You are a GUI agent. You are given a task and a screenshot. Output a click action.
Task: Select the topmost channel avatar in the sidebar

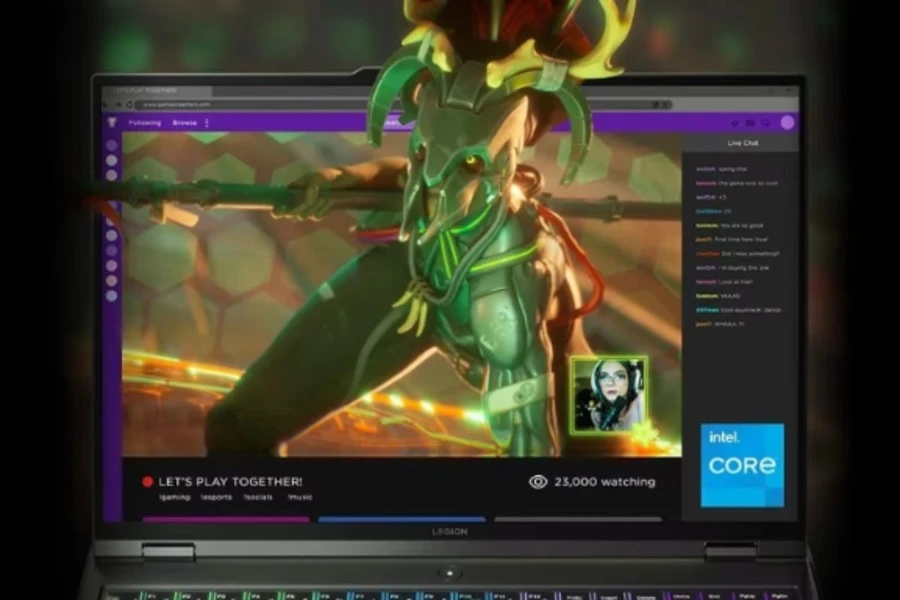coord(112,145)
